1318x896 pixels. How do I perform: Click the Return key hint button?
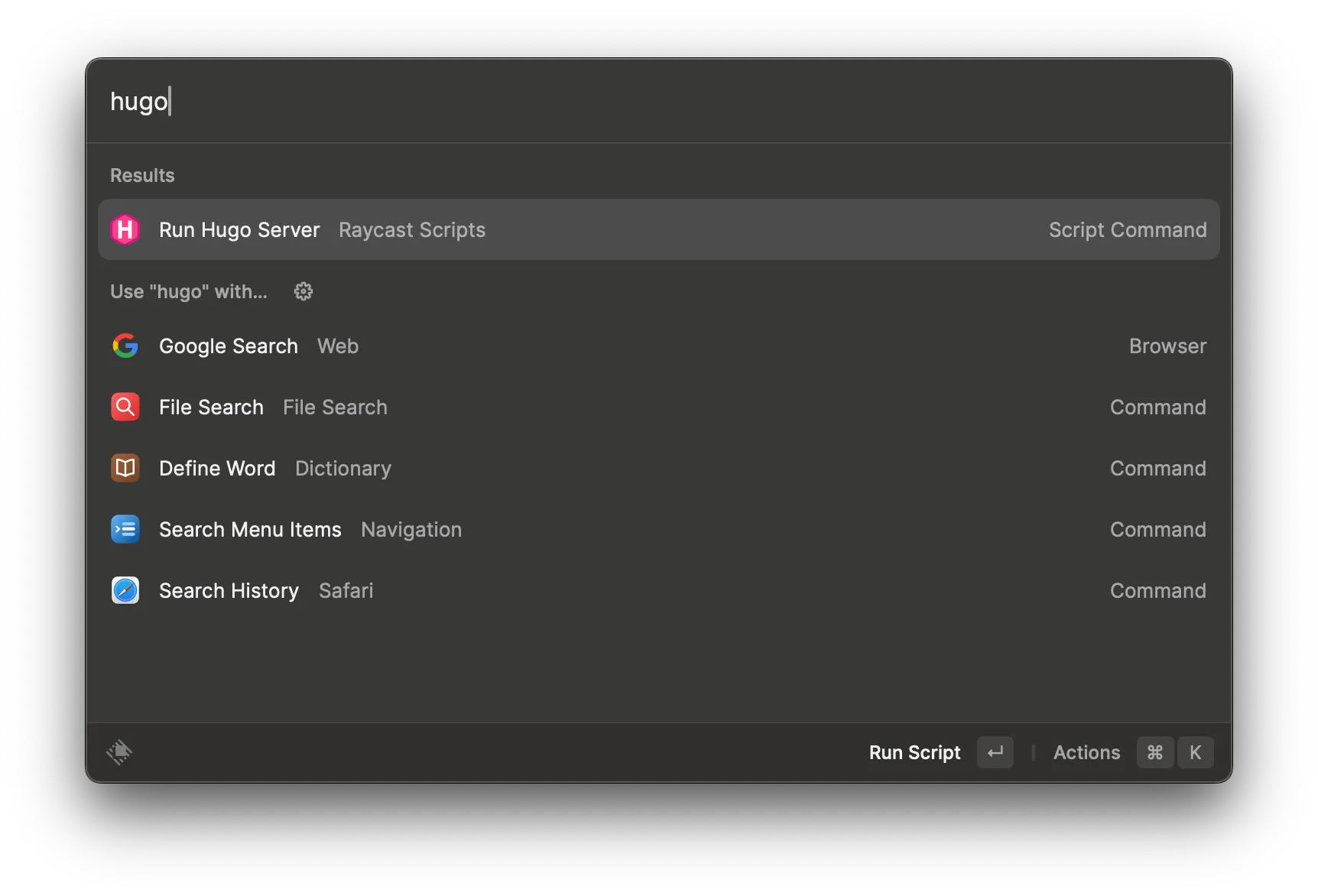click(995, 753)
